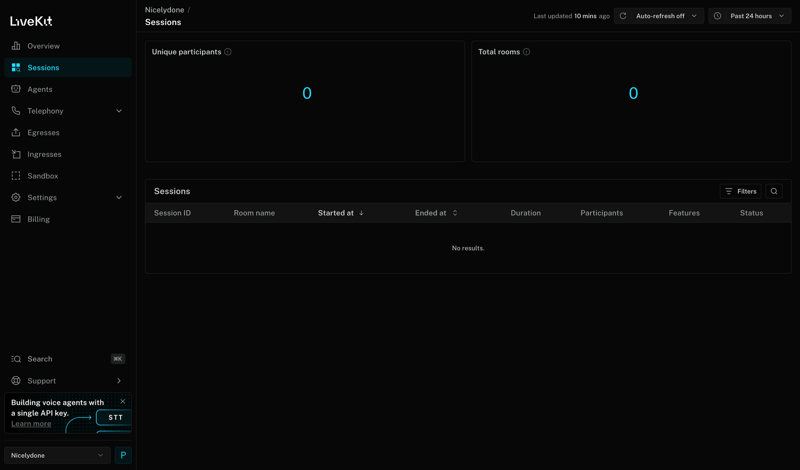
Task: Click the LiveKit logo
Action: click(x=31, y=21)
